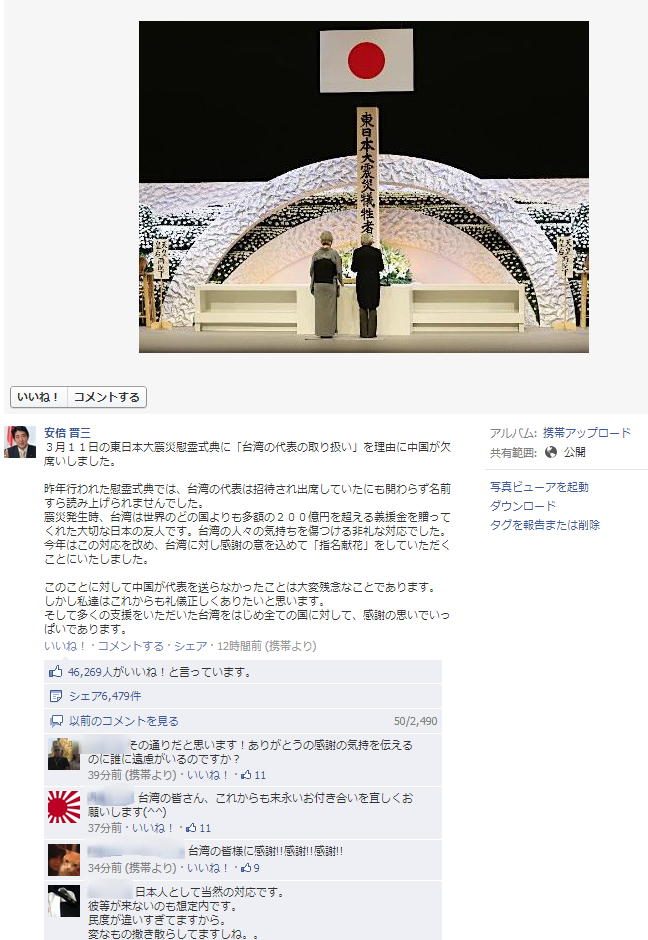Click the comment bubble icon for 以前のコメントを見る
This screenshot has width=648, height=940.
click(x=56, y=721)
